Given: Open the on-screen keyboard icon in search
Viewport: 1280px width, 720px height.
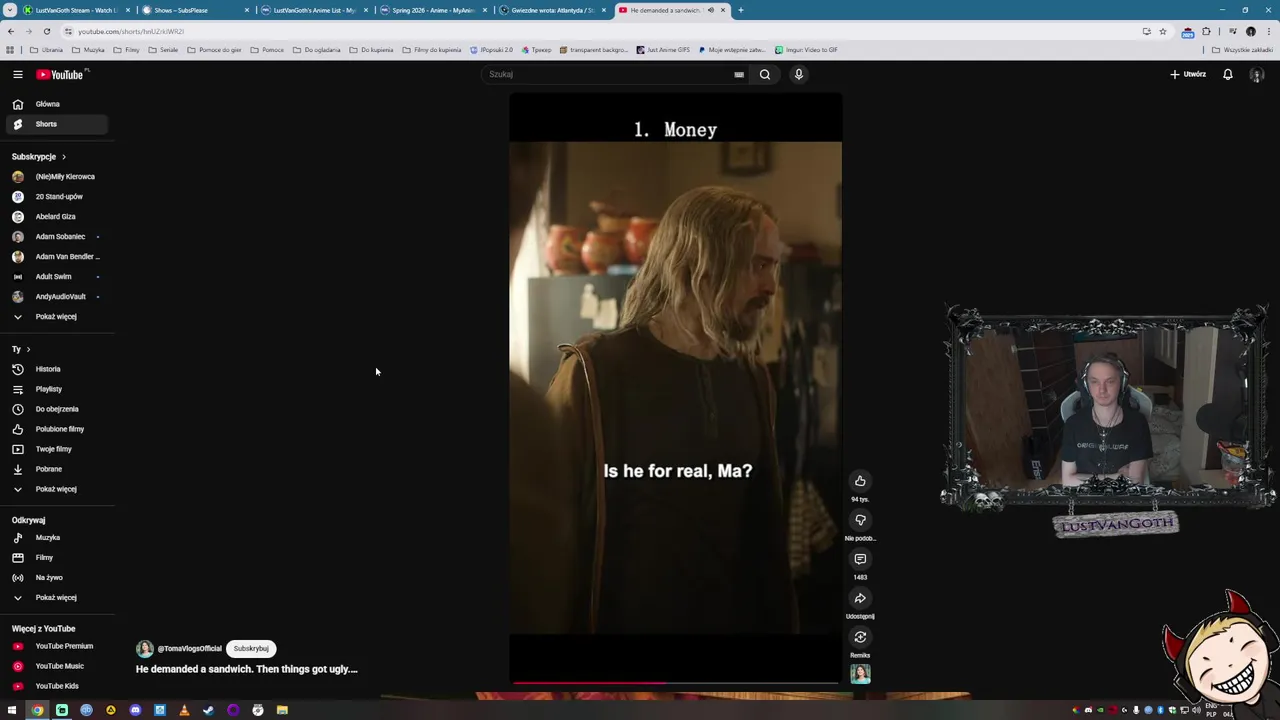Looking at the screenshot, I should (x=739, y=74).
